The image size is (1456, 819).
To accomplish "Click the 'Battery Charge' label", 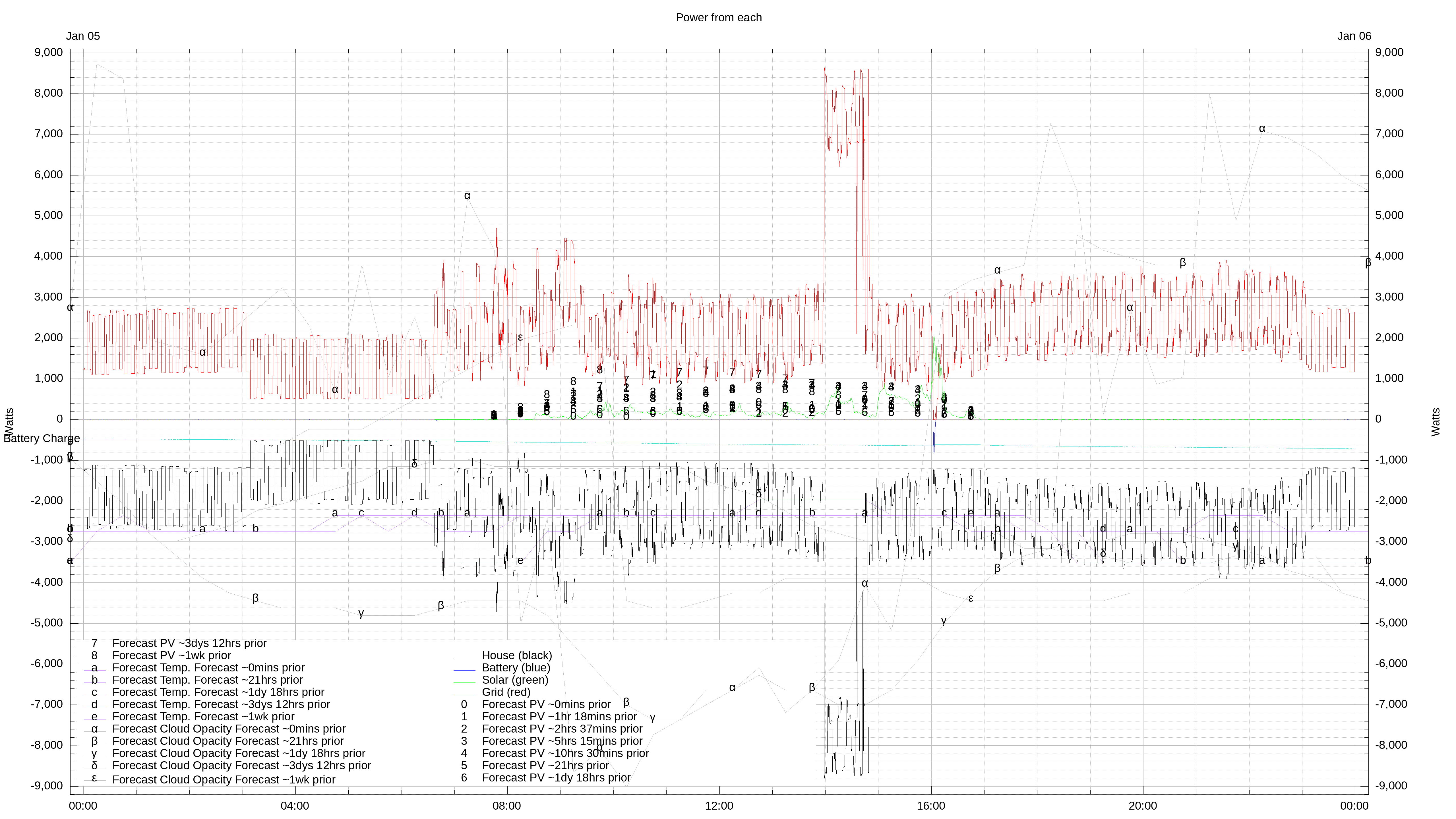I will tap(42, 439).
